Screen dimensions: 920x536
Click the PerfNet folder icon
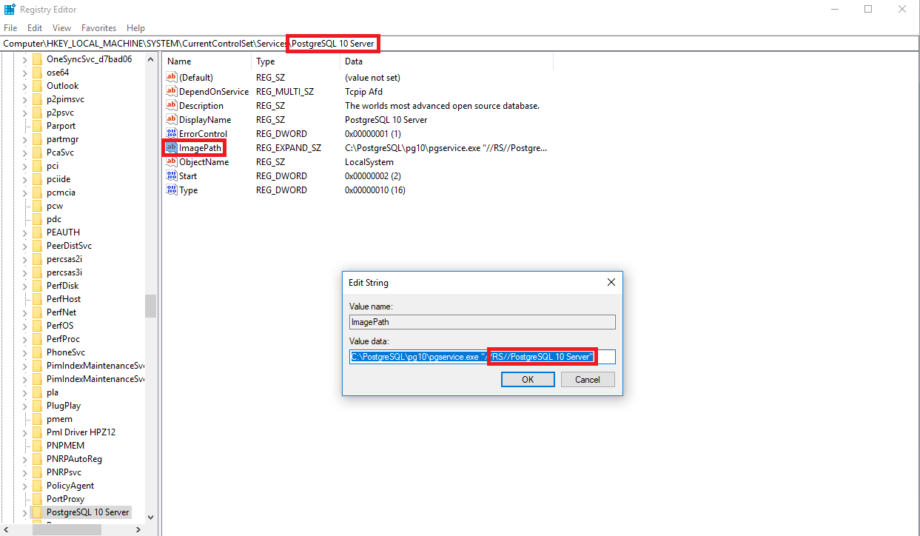[x=38, y=312]
